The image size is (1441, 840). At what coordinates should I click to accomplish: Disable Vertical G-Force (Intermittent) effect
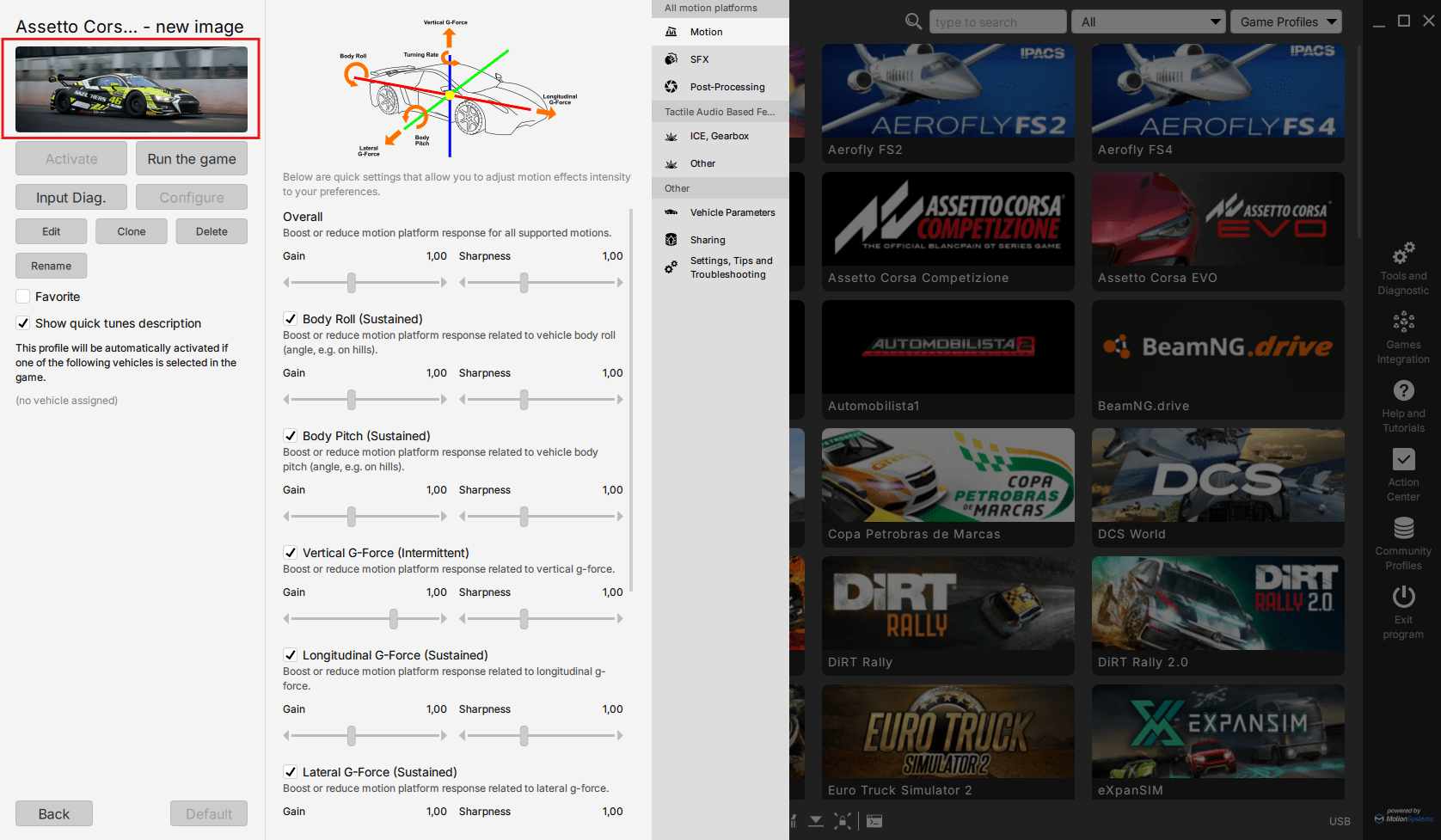(291, 553)
